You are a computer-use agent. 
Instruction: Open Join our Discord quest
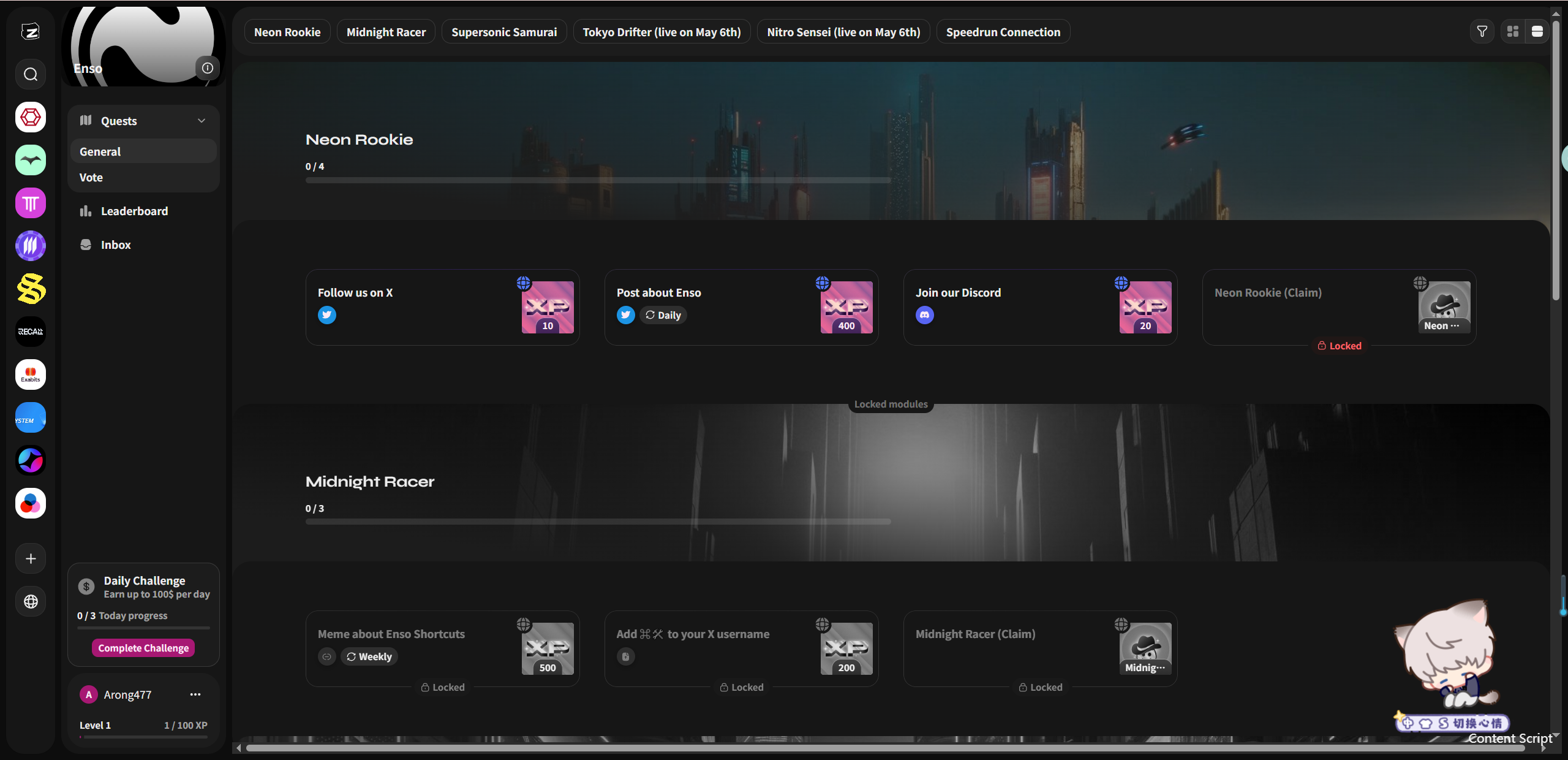pyautogui.click(x=1040, y=307)
